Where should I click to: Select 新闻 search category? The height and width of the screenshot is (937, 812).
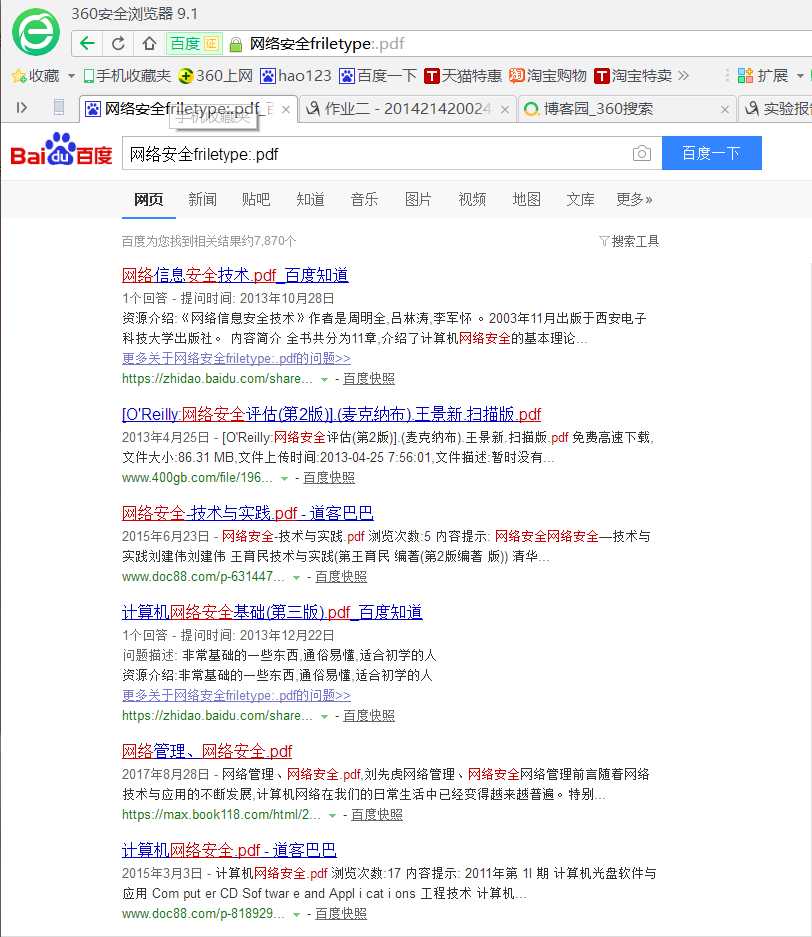[x=203, y=200]
